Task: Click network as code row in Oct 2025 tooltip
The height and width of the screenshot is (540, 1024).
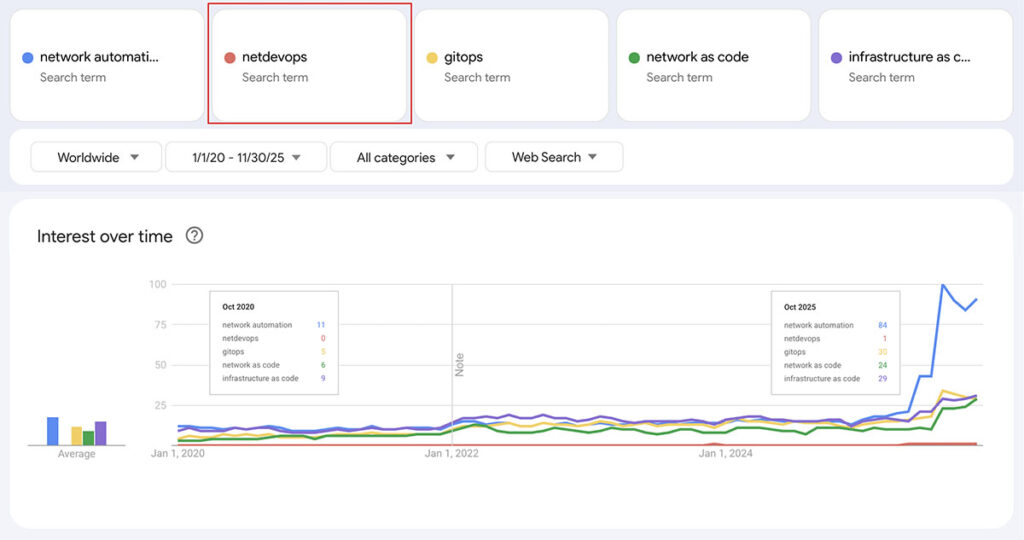Action: click(x=835, y=365)
